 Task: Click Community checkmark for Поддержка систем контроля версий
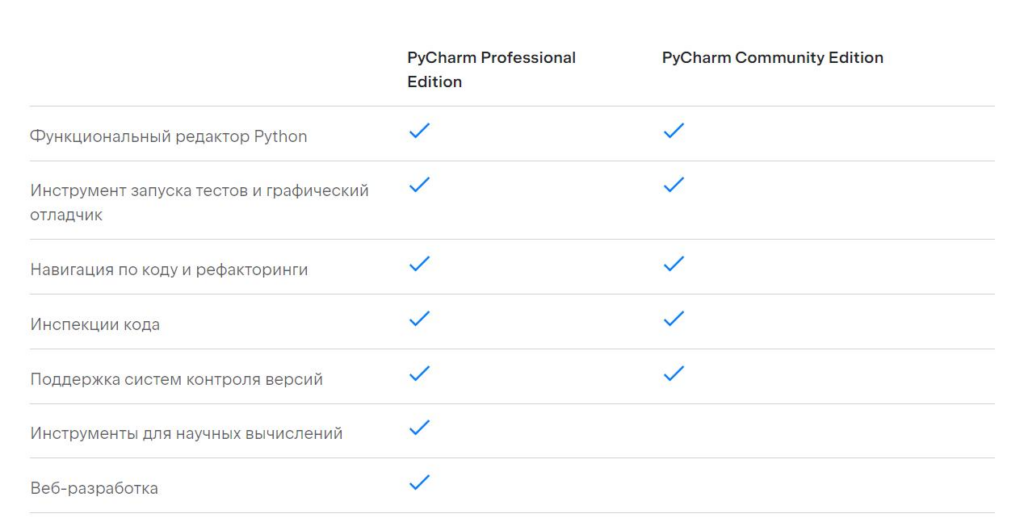tap(673, 374)
